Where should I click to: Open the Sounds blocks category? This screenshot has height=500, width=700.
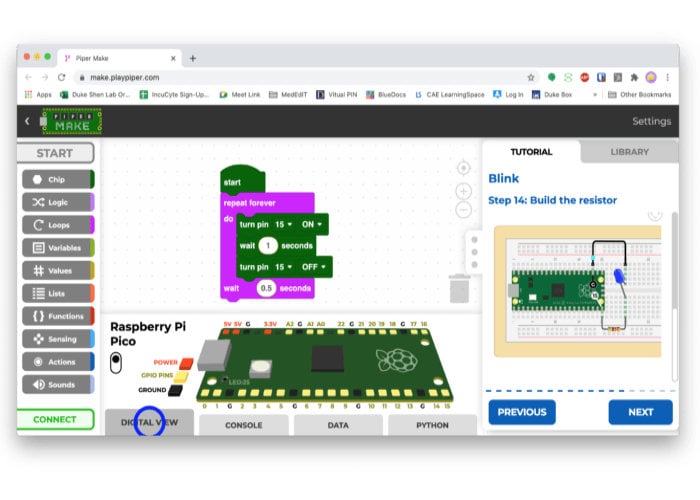(x=58, y=384)
